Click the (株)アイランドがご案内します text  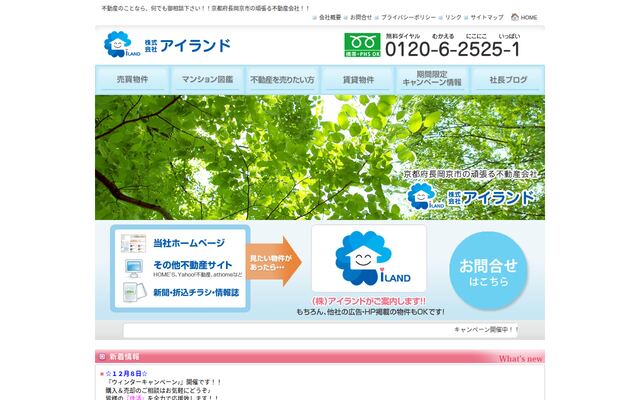pos(369,301)
